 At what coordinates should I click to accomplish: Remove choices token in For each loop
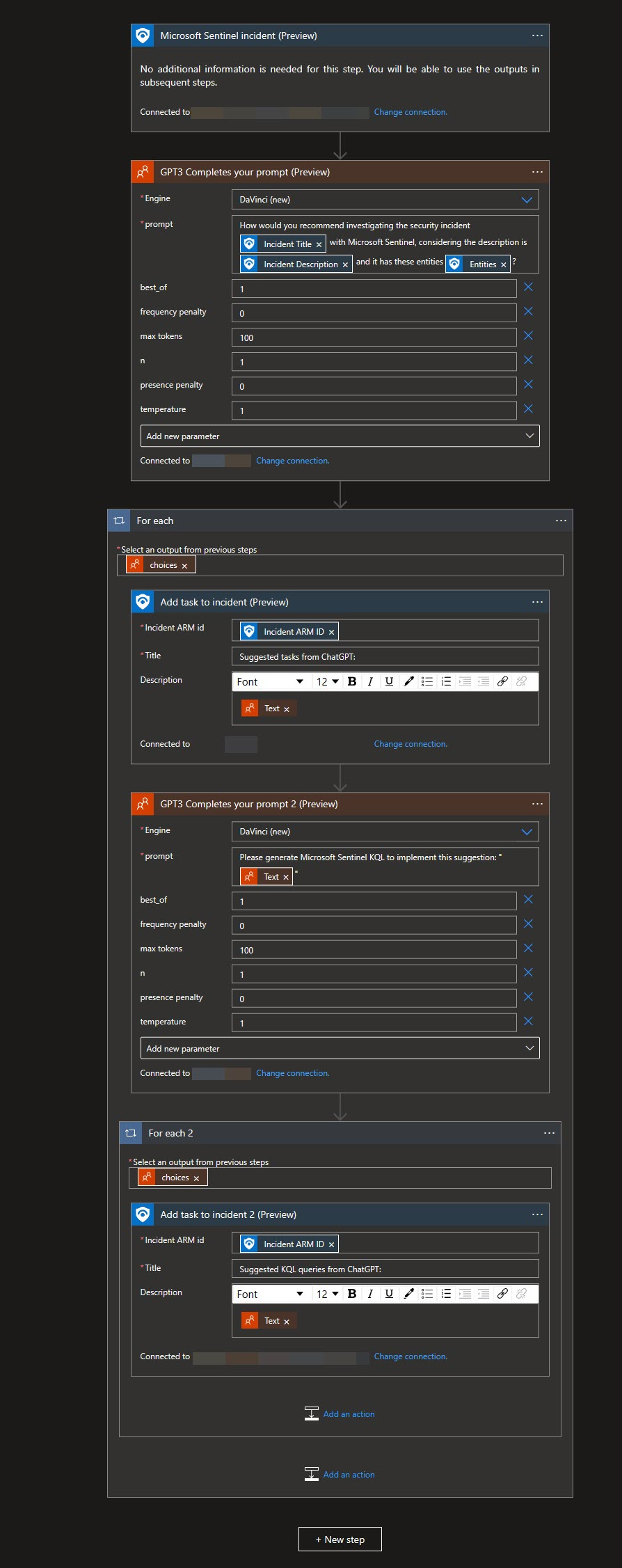tap(184, 567)
